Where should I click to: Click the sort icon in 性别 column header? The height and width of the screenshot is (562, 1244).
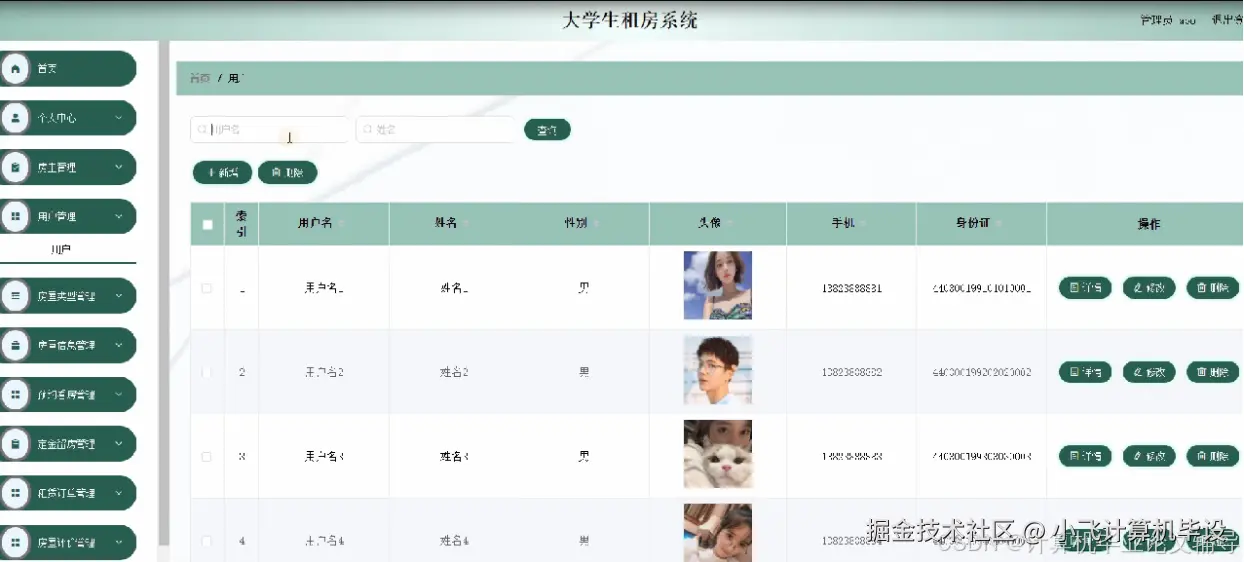(x=597, y=224)
